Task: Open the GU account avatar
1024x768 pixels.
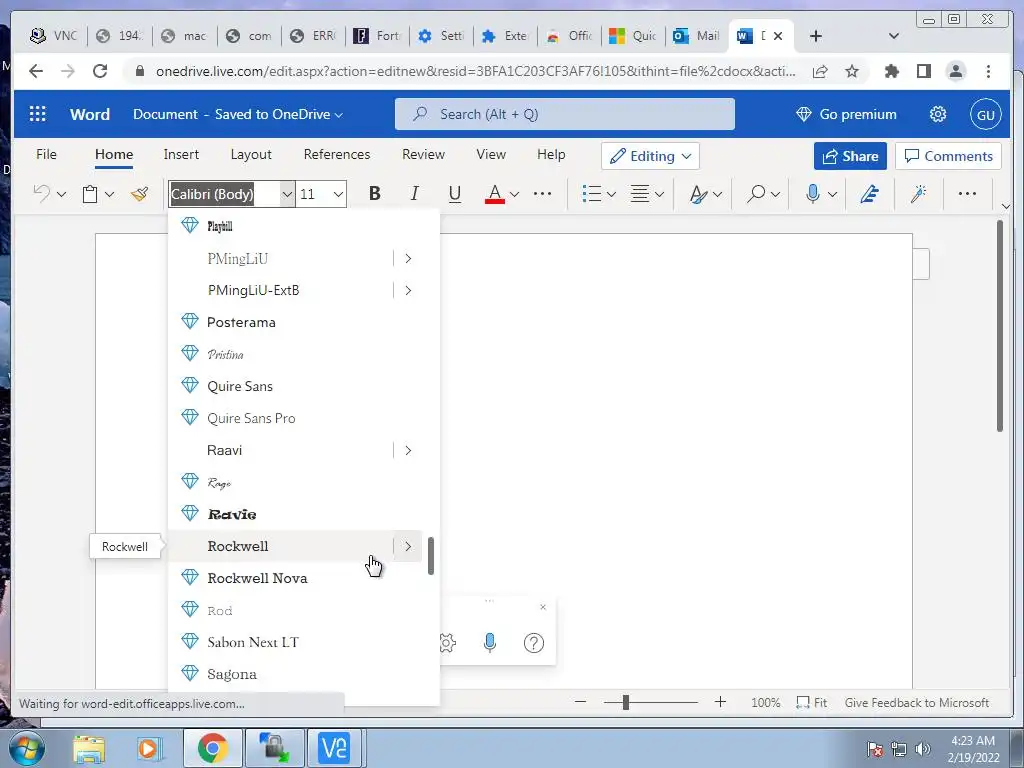Action: (x=985, y=115)
